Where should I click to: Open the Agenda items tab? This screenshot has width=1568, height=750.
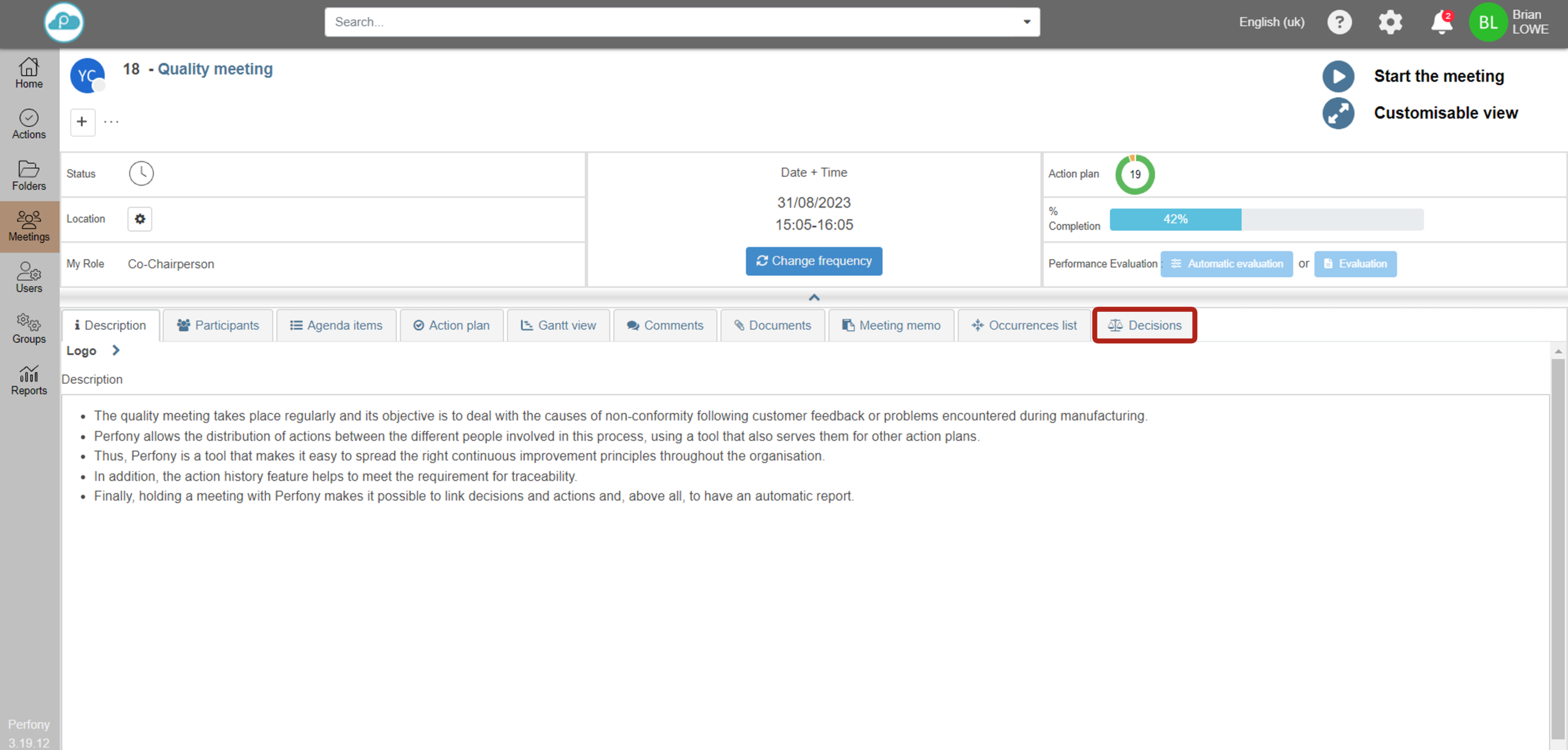click(336, 325)
